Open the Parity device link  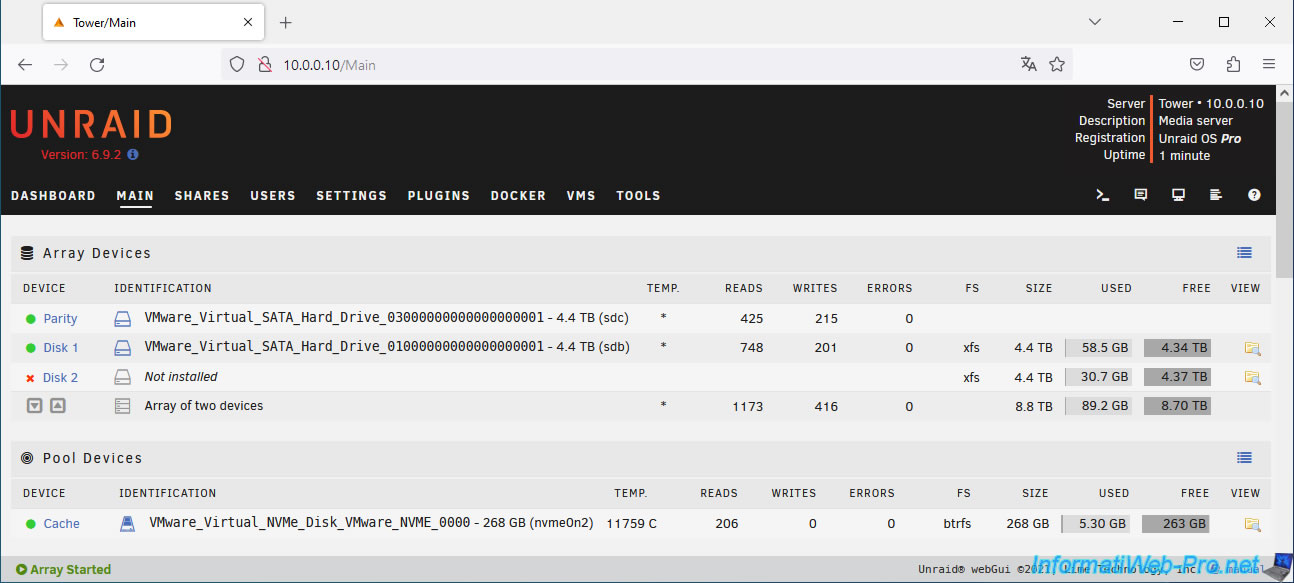60,319
